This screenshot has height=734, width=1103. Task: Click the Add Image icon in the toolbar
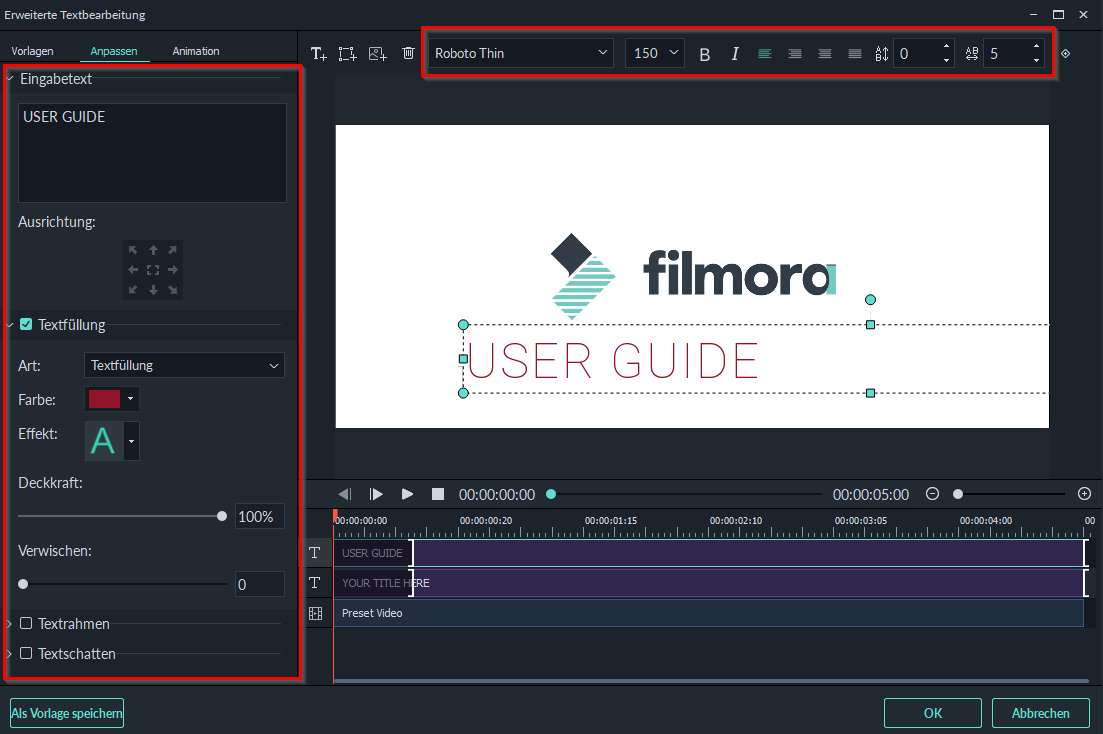(378, 54)
